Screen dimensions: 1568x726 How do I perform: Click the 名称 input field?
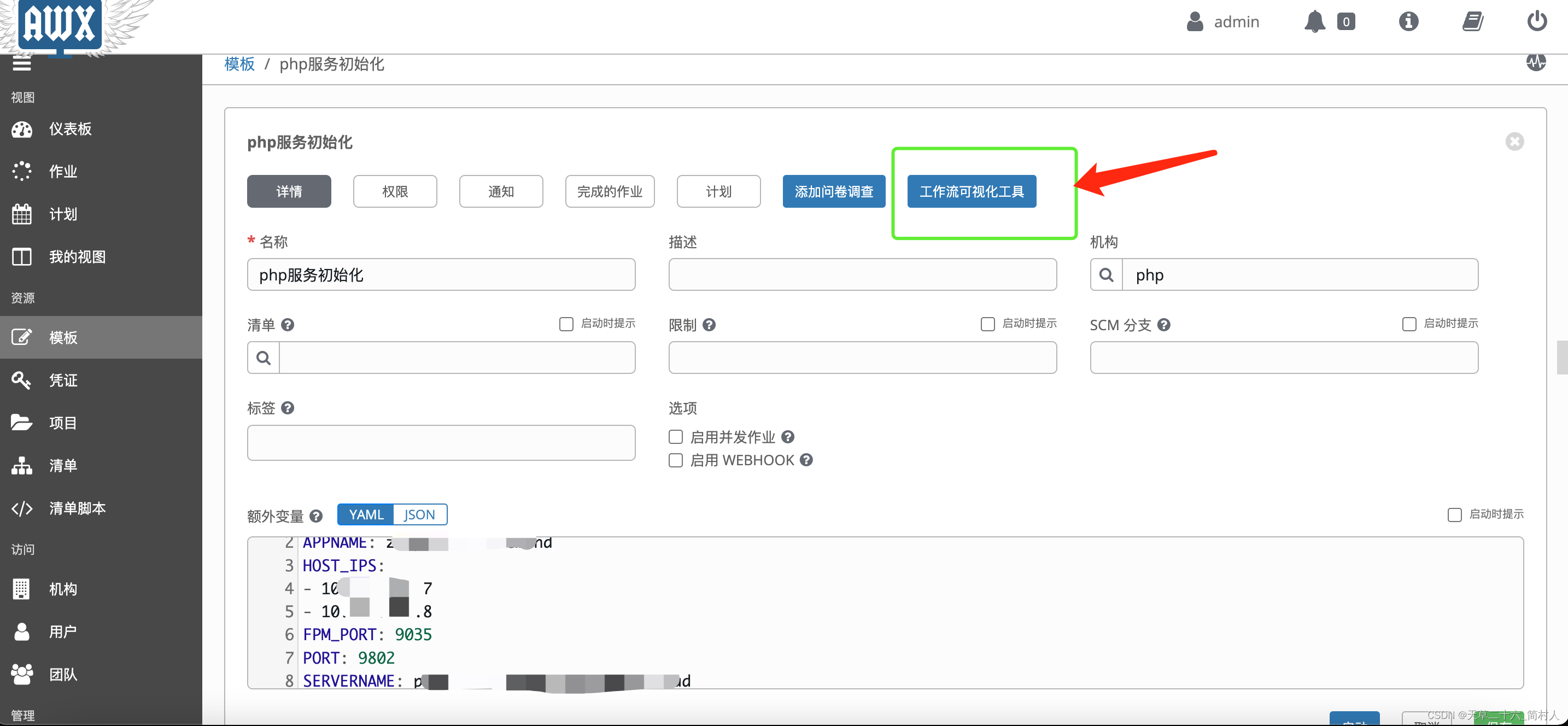[x=441, y=275]
